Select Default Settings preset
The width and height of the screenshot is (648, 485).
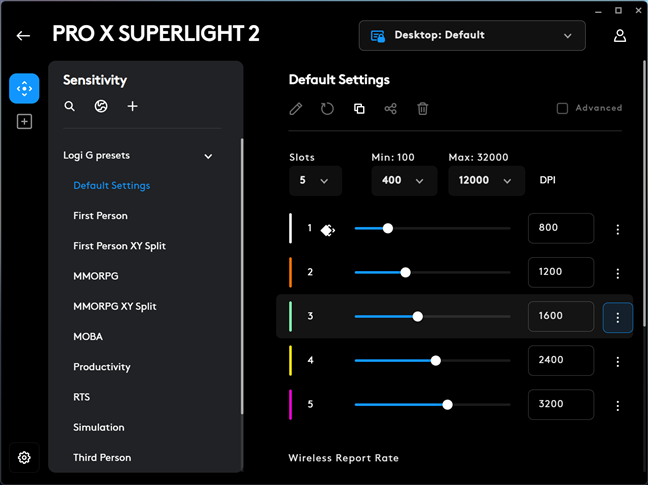pos(112,185)
